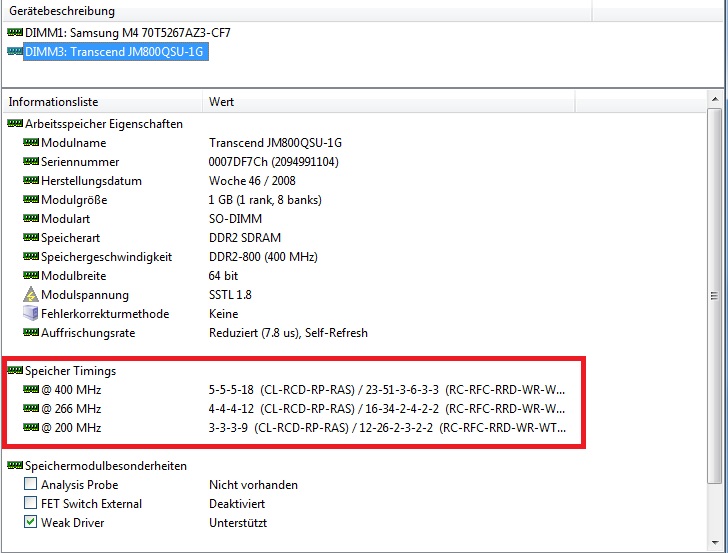Toggle the FET Switch External checkbox
Screen dimensions: 728x553
30,503
